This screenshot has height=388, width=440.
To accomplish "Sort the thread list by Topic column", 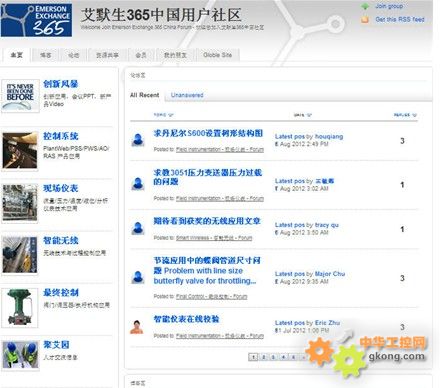I will coord(163,115).
